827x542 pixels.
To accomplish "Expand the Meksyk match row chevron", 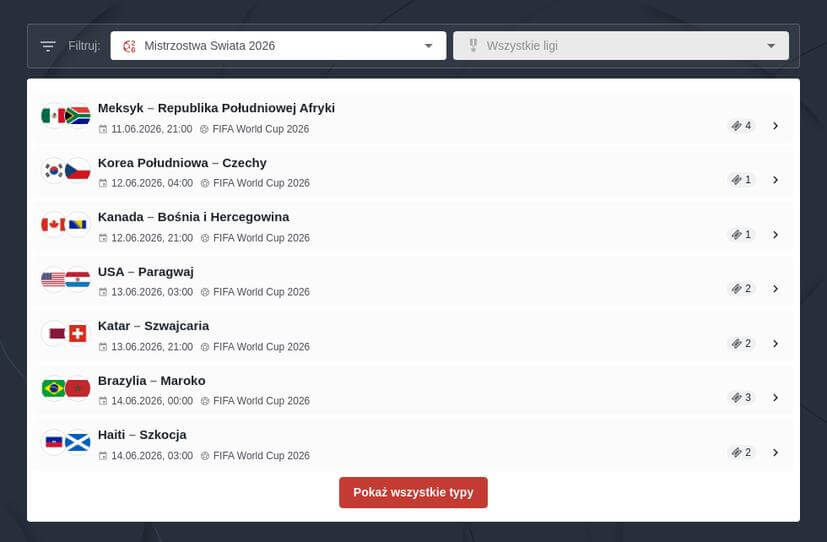I will (x=775, y=126).
